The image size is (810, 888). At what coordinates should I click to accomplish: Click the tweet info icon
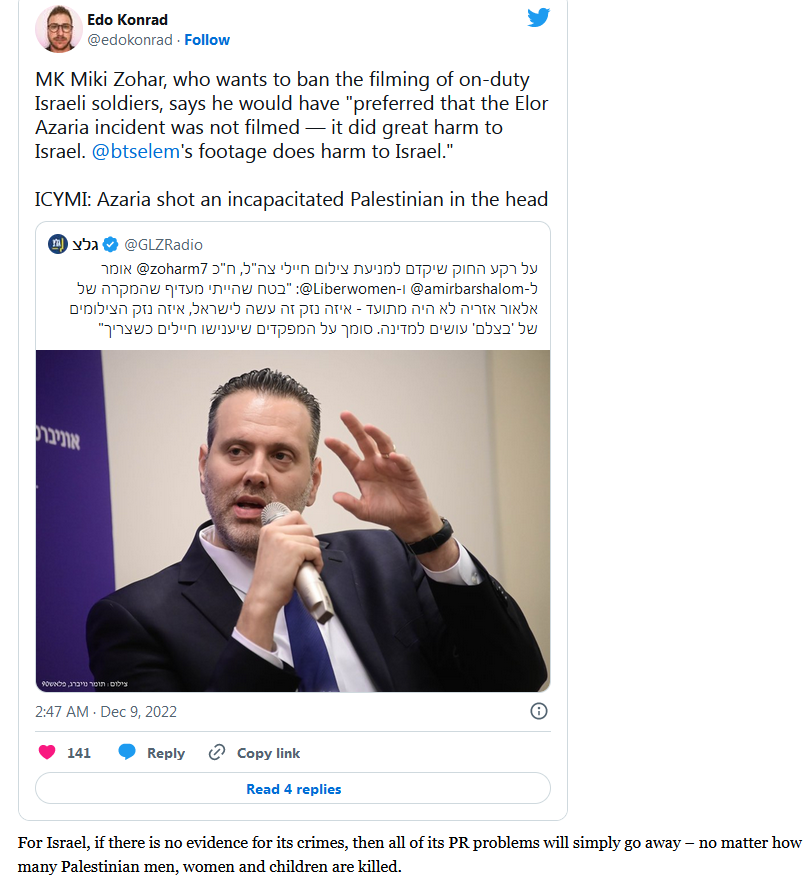pyautogui.click(x=538, y=711)
